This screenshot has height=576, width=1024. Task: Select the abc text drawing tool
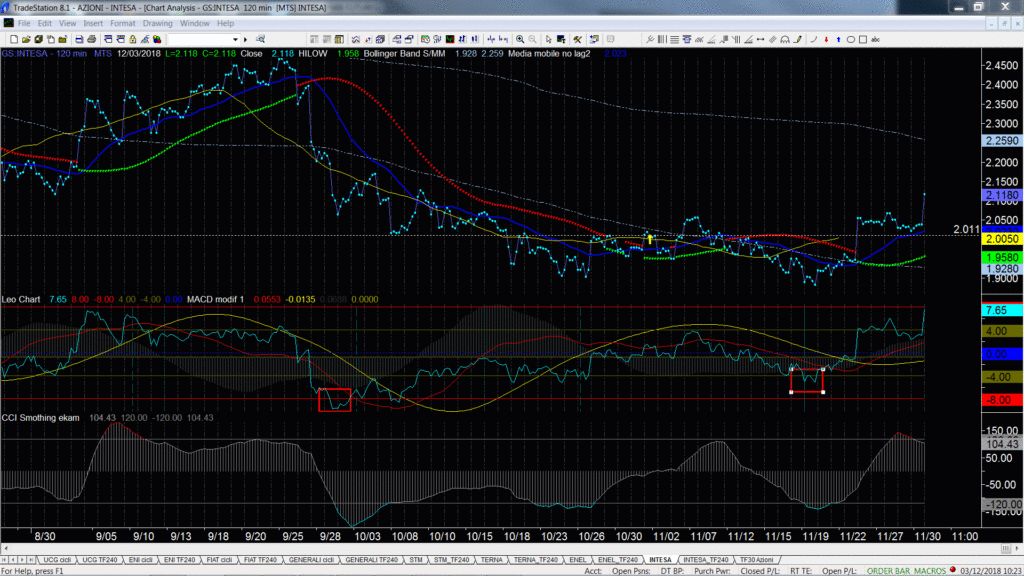click(x=875, y=39)
